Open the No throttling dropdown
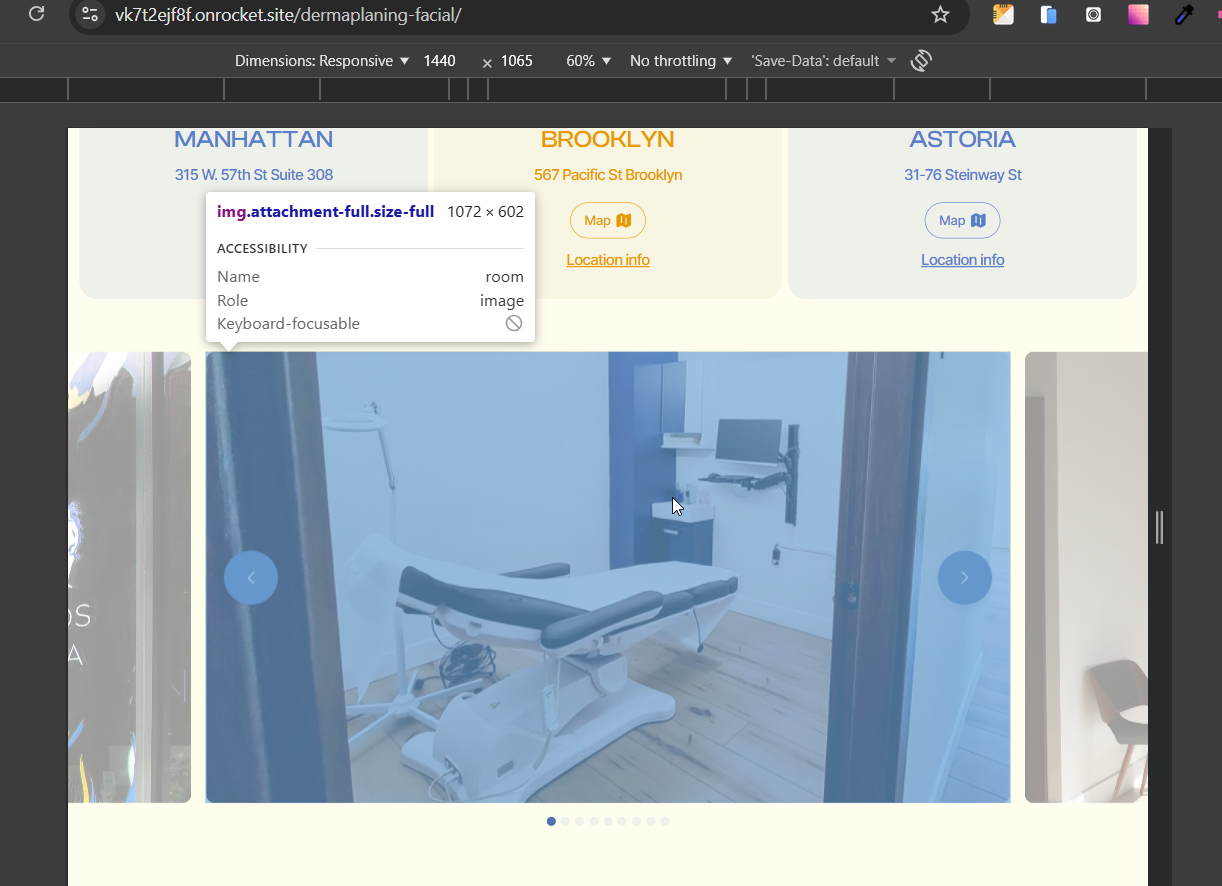The width and height of the screenshot is (1222, 886). click(681, 61)
